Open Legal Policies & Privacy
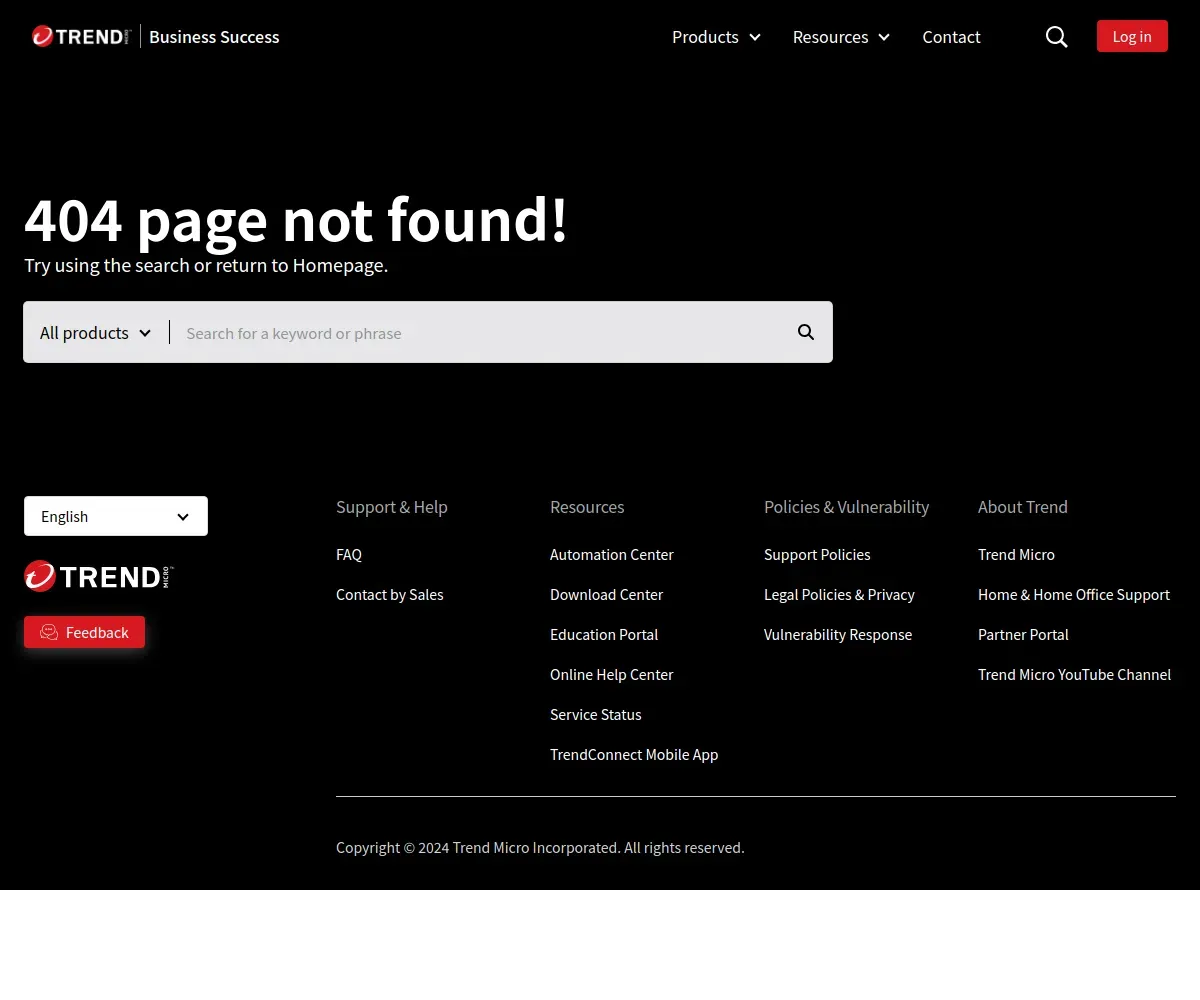The width and height of the screenshot is (1200, 1000). point(840,594)
